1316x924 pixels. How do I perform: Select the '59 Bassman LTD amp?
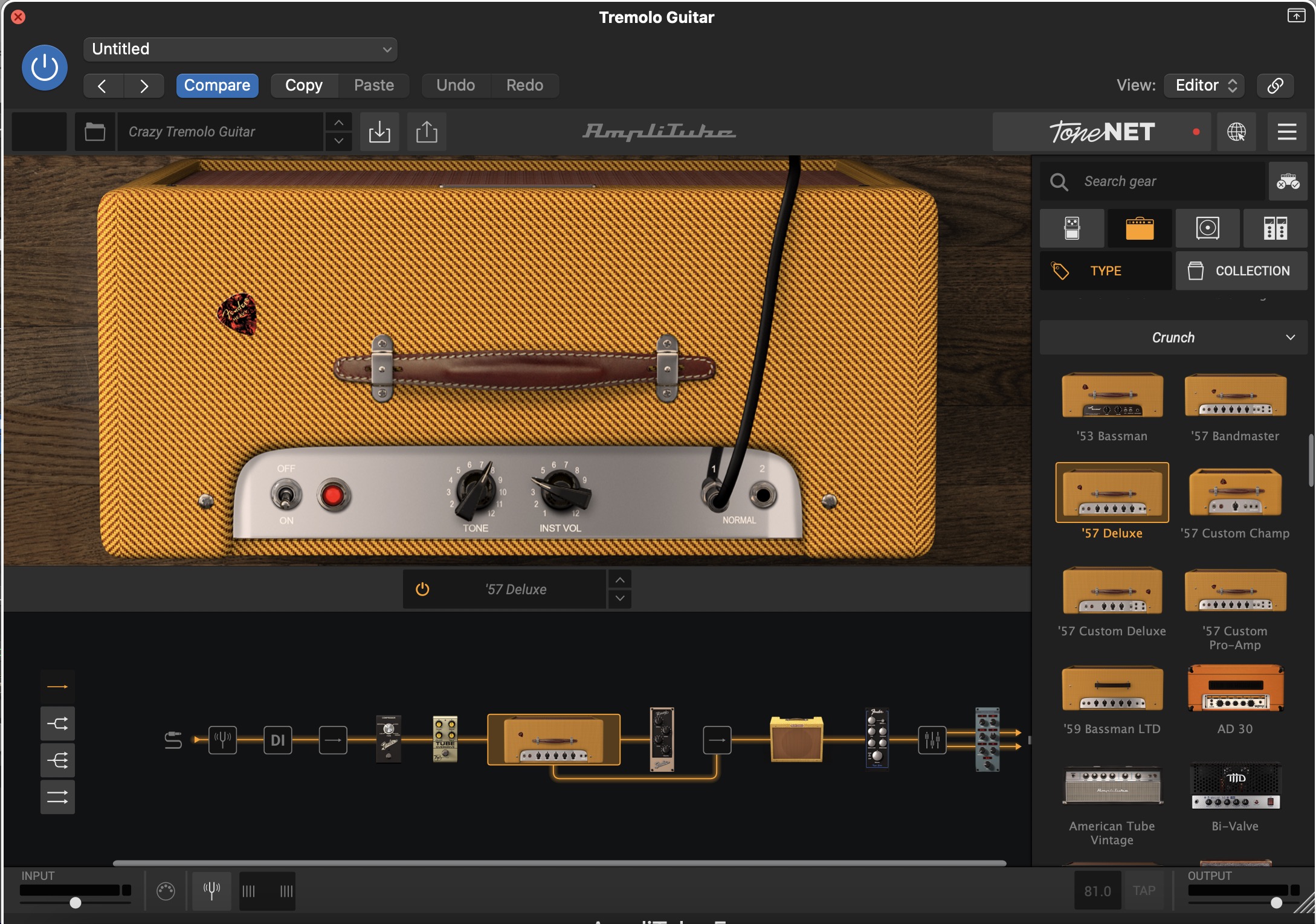click(1112, 688)
